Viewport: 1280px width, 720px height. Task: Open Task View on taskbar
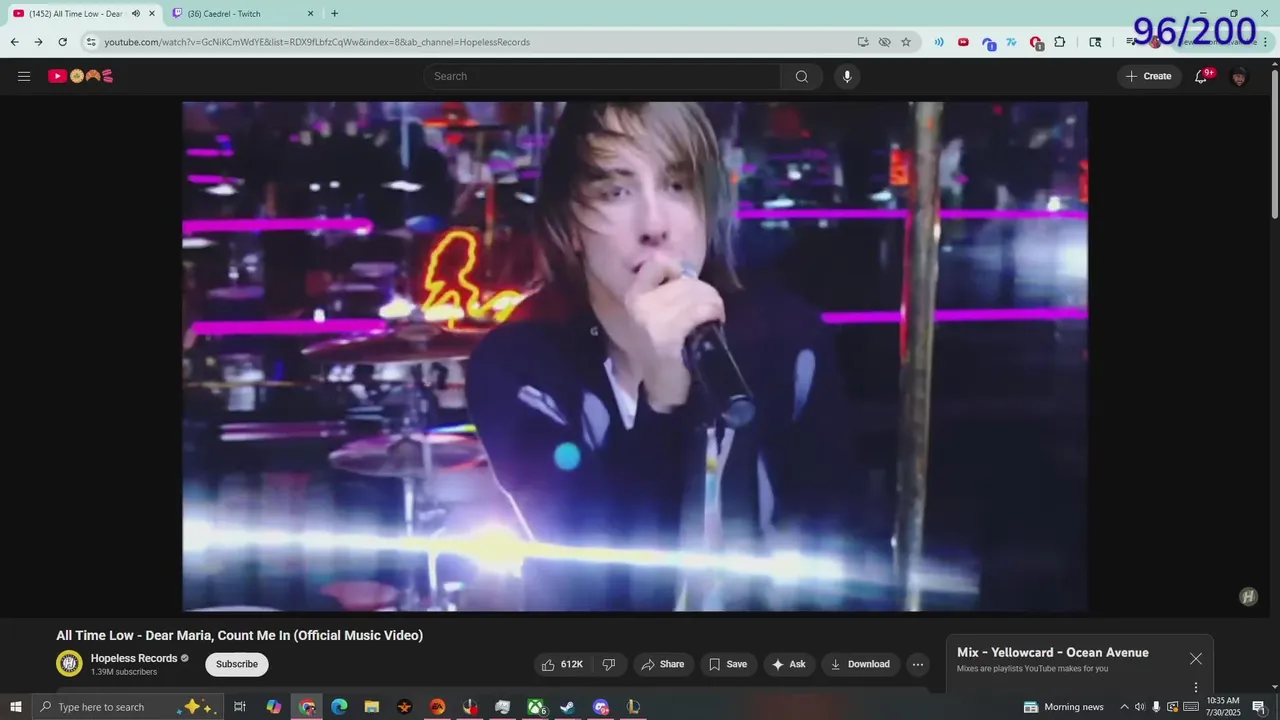click(x=240, y=707)
